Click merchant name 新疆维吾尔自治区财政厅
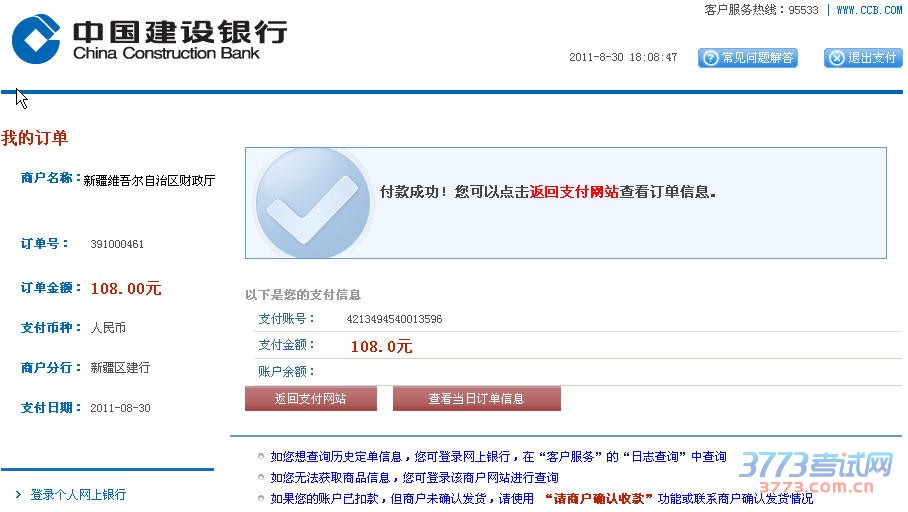Image resolution: width=908 pixels, height=512 pixels. (x=149, y=181)
